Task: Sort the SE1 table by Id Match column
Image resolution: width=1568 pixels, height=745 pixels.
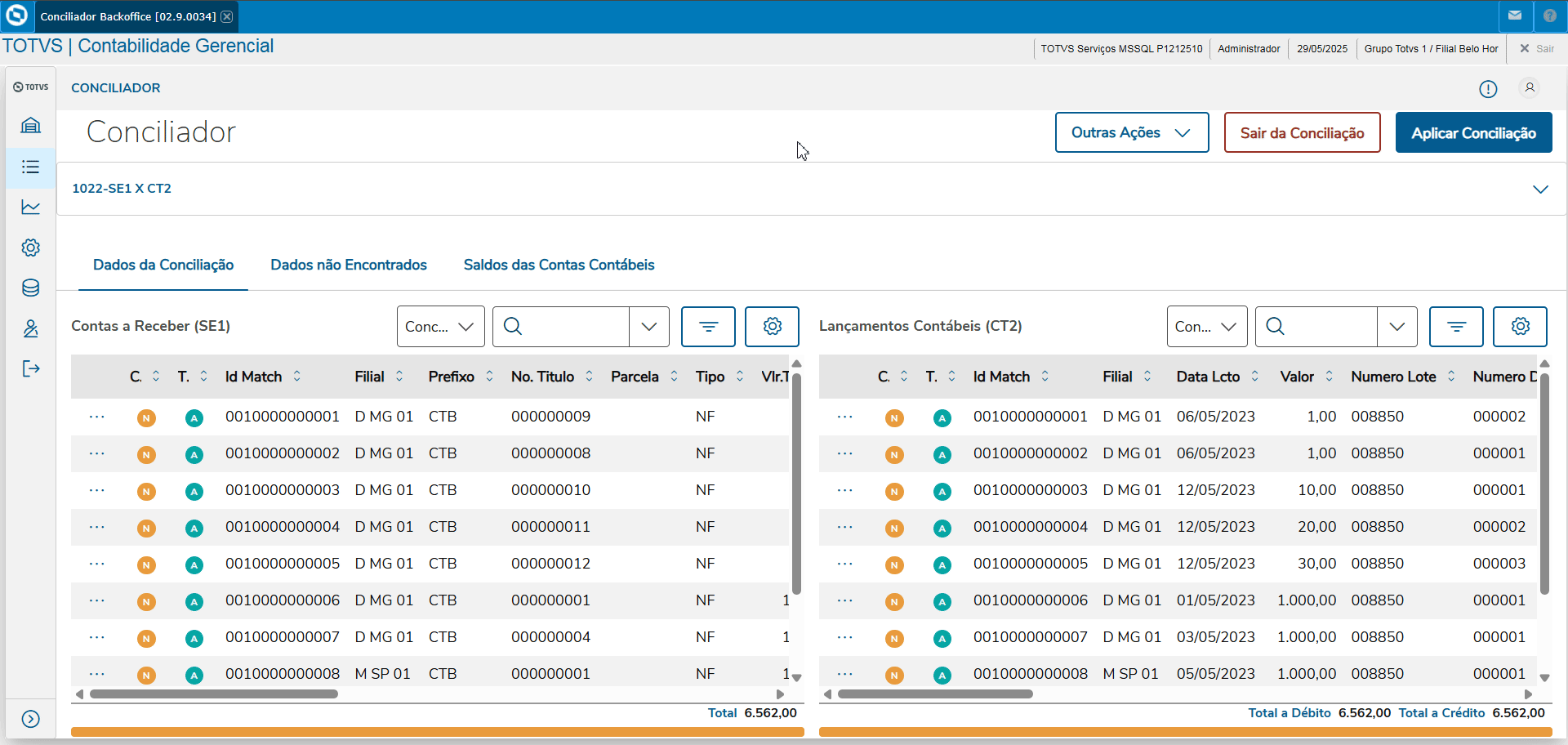Action: [297, 377]
